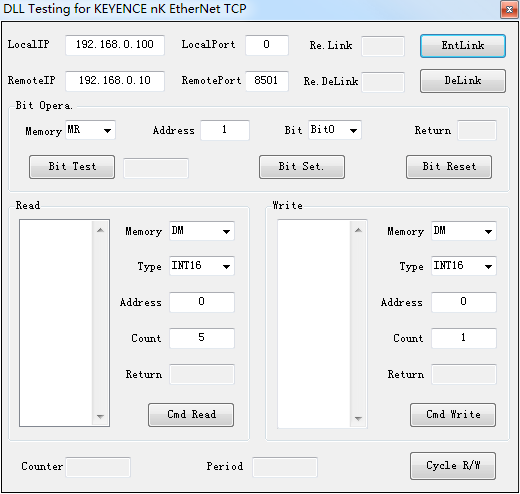Screen dimensions: 520x494
Task: Focus the RemotePort field showing 8501
Action: (267, 81)
